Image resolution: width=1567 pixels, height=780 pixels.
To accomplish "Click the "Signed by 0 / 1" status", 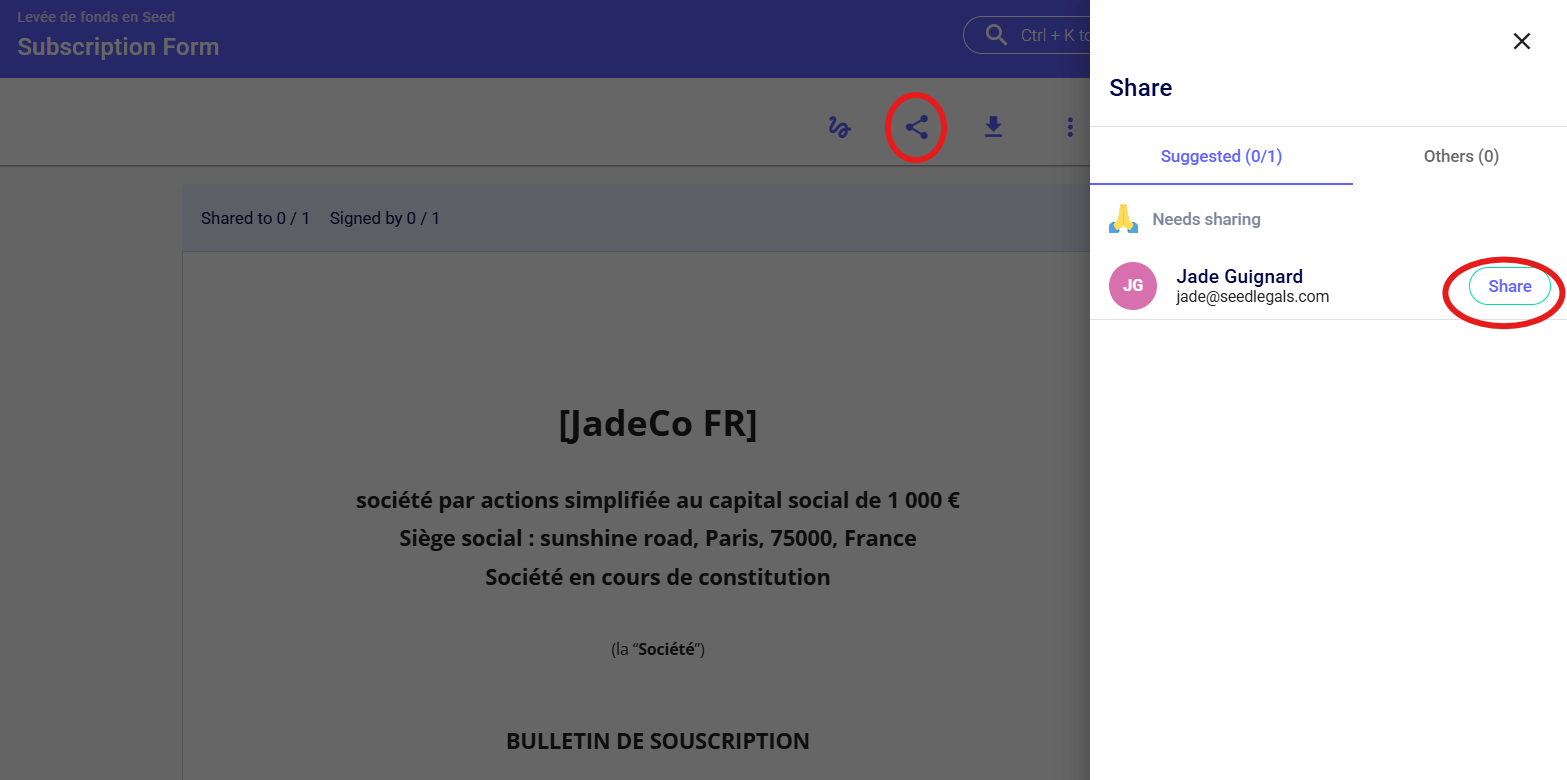I will coord(385,218).
